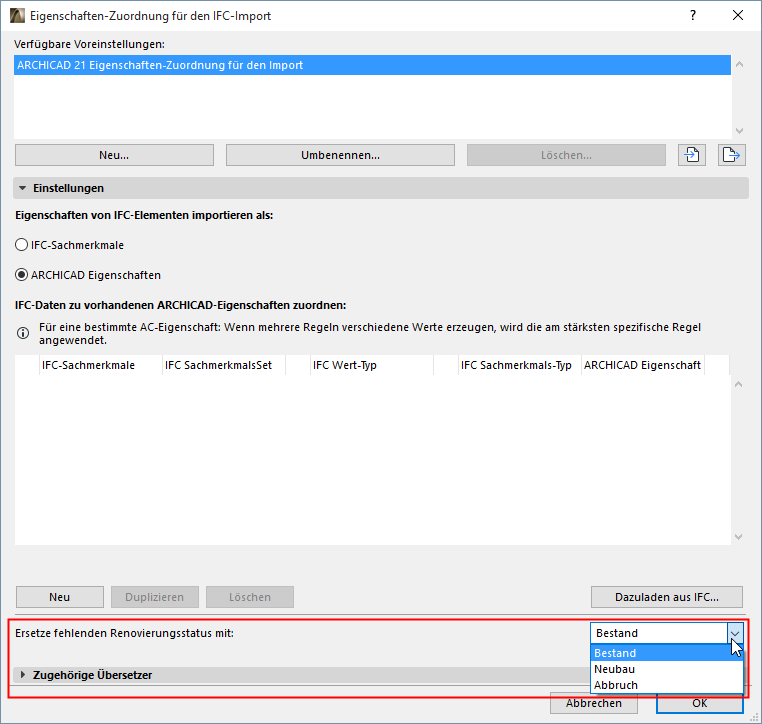This screenshot has width=762, height=724.
Task: Click the Umbenennen... button
Action: [x=340, y=155]
